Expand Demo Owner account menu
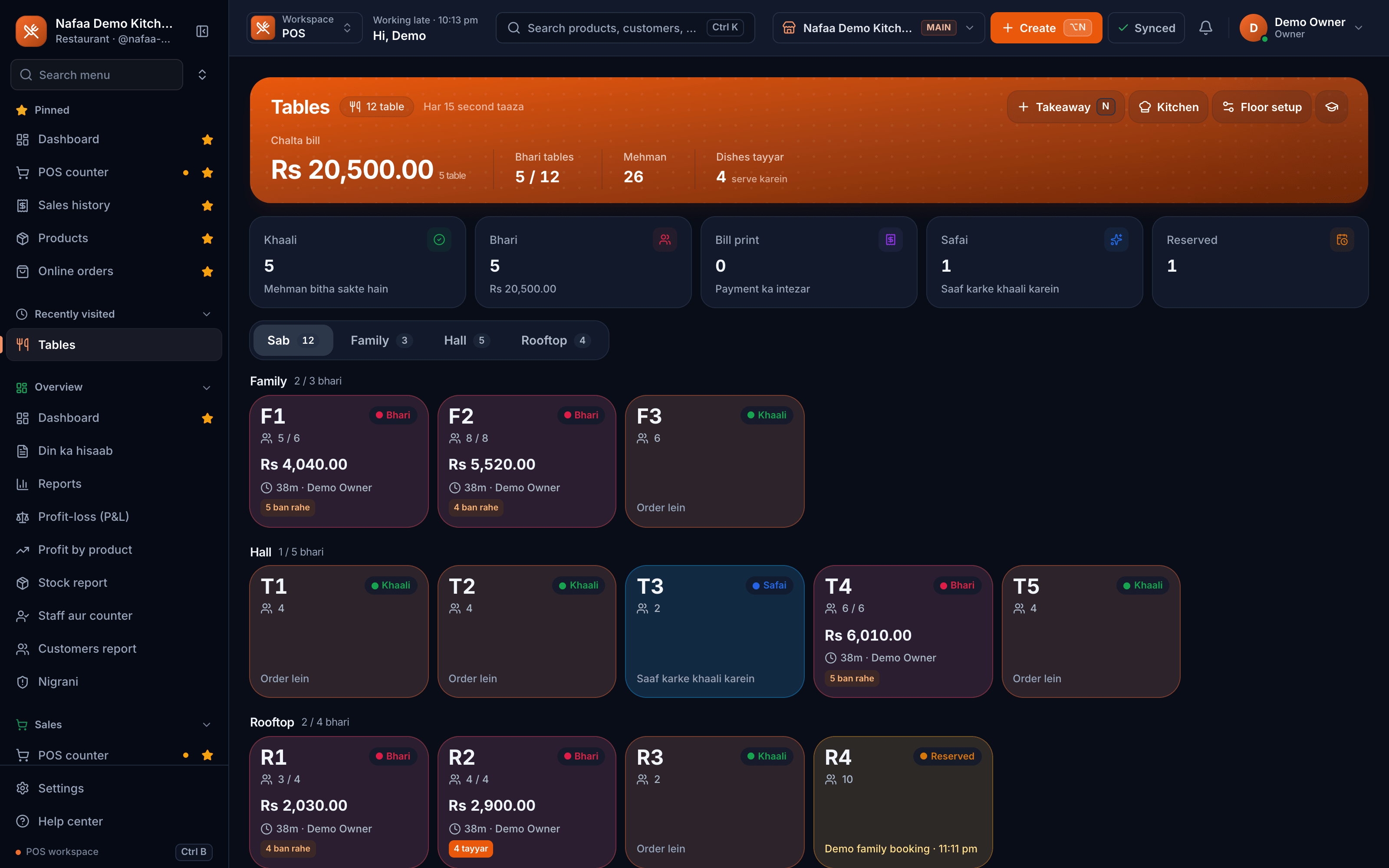This screenshot has width=1389, height=868. coord(1301,27)
